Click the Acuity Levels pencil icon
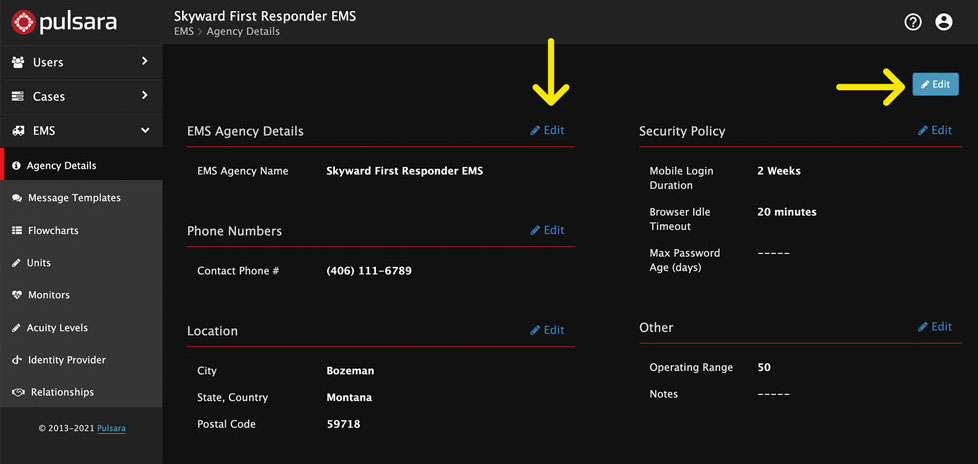 16,328
